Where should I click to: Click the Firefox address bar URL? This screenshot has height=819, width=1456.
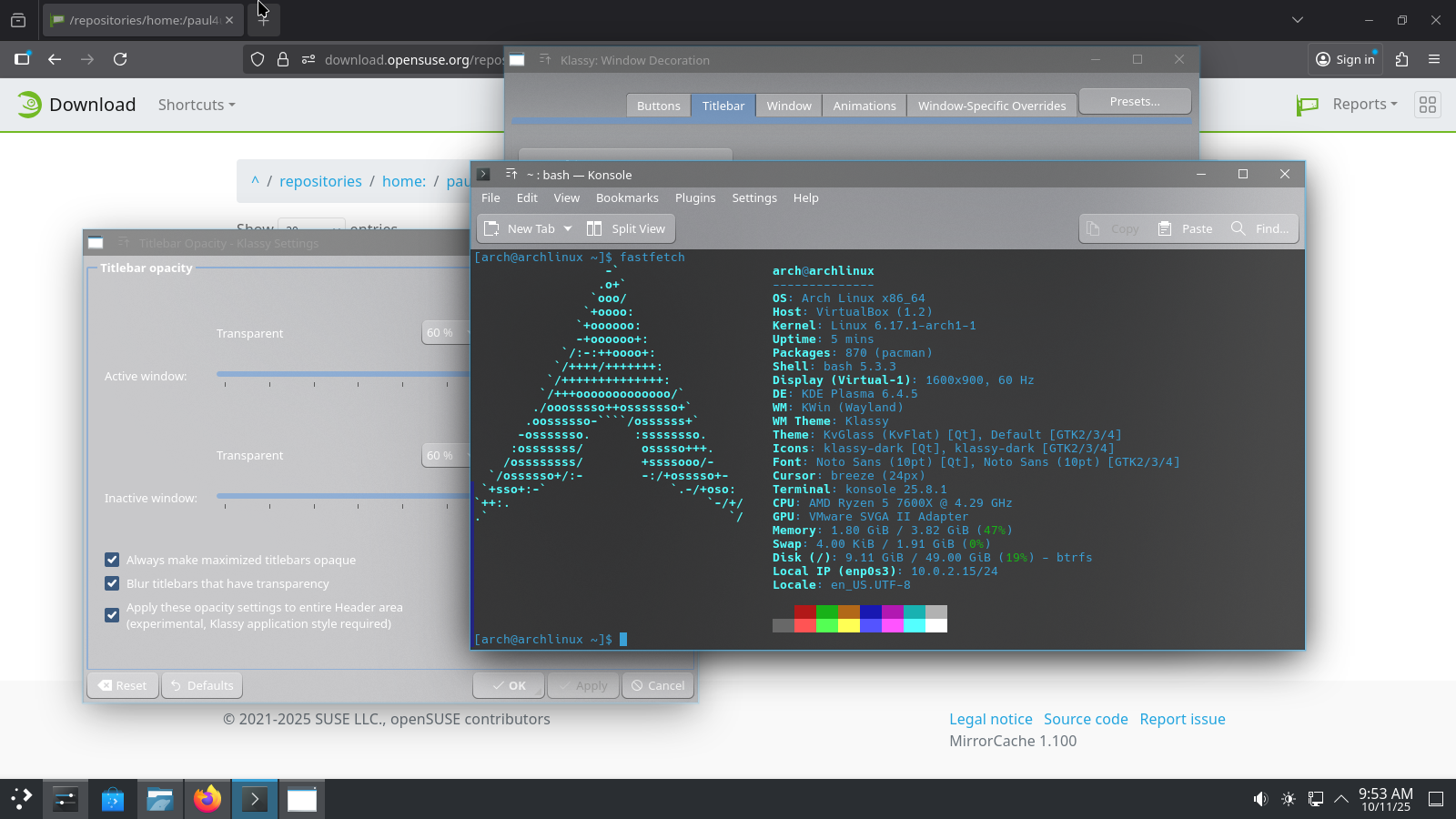414,60
